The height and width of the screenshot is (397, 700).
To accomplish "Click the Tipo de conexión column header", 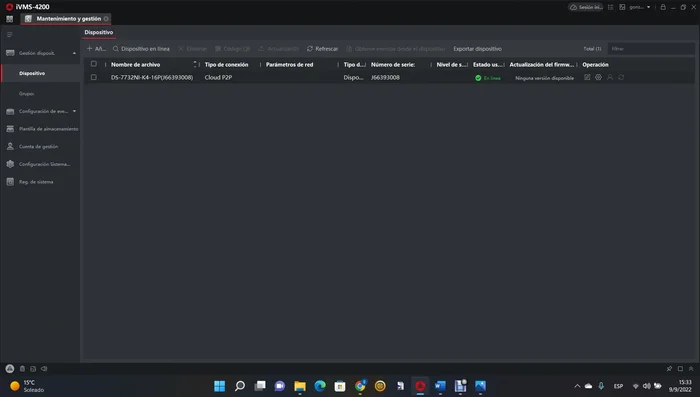I will tap(226, 65).
